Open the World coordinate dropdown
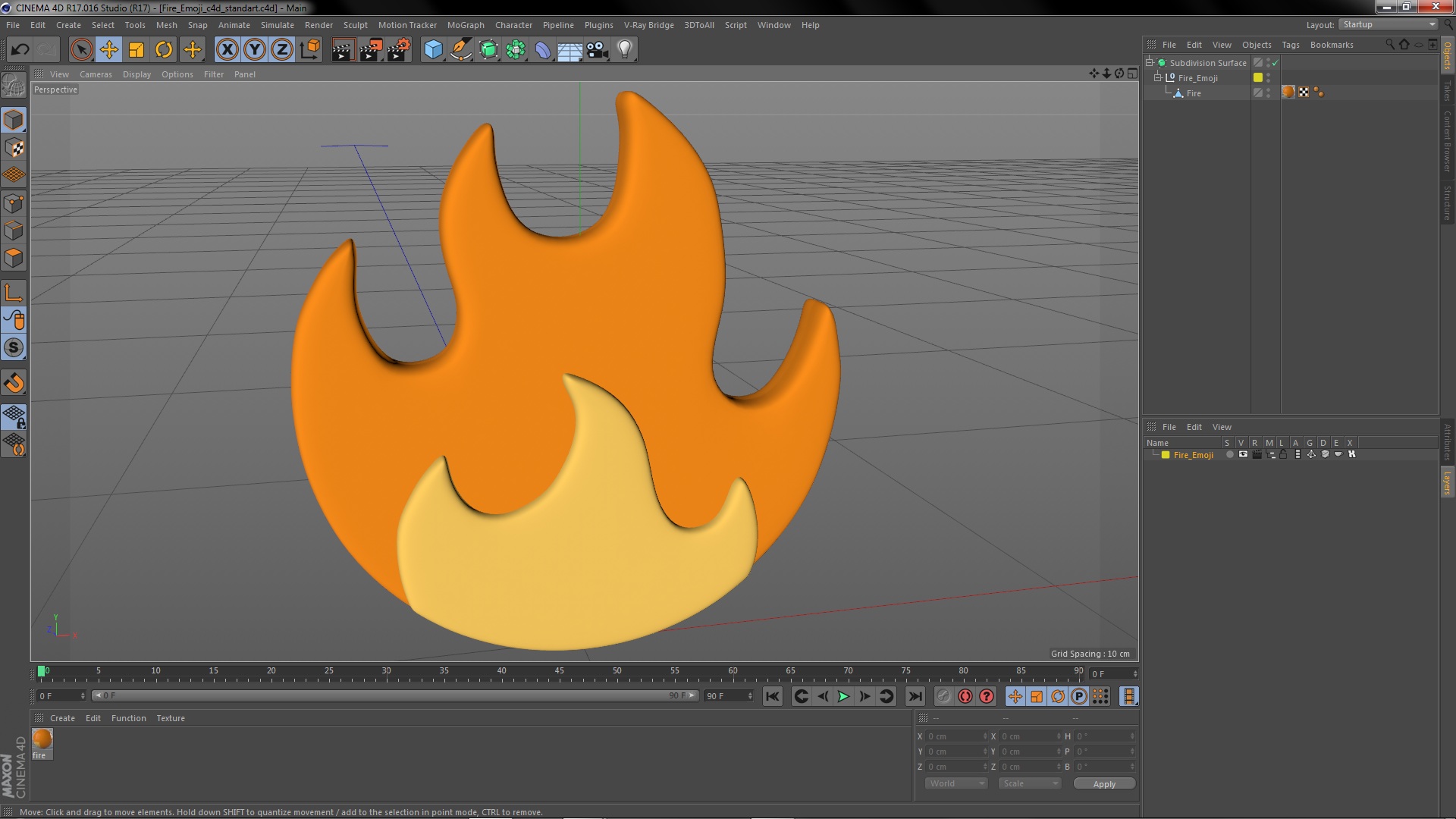Image resolution: width=1456 pixels, height=819 pixels. [x=956, y=783]
